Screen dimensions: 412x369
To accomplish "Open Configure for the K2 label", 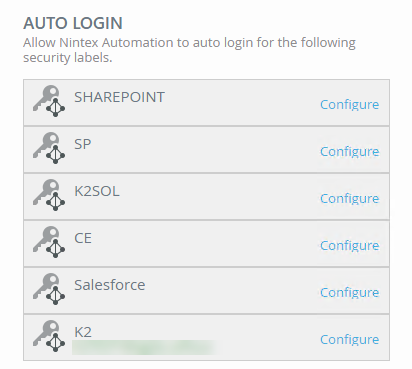I will coord(349,340).
